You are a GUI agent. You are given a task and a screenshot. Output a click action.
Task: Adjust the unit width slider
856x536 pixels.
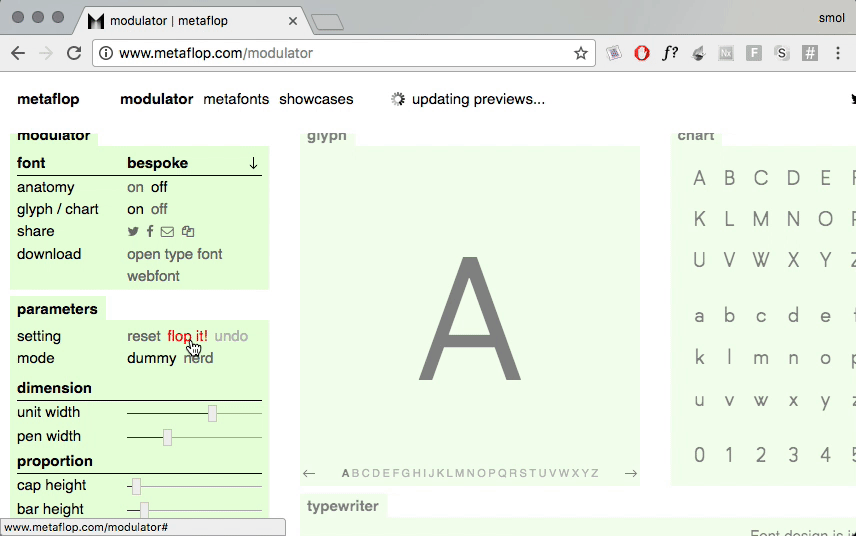pos(212,413)
